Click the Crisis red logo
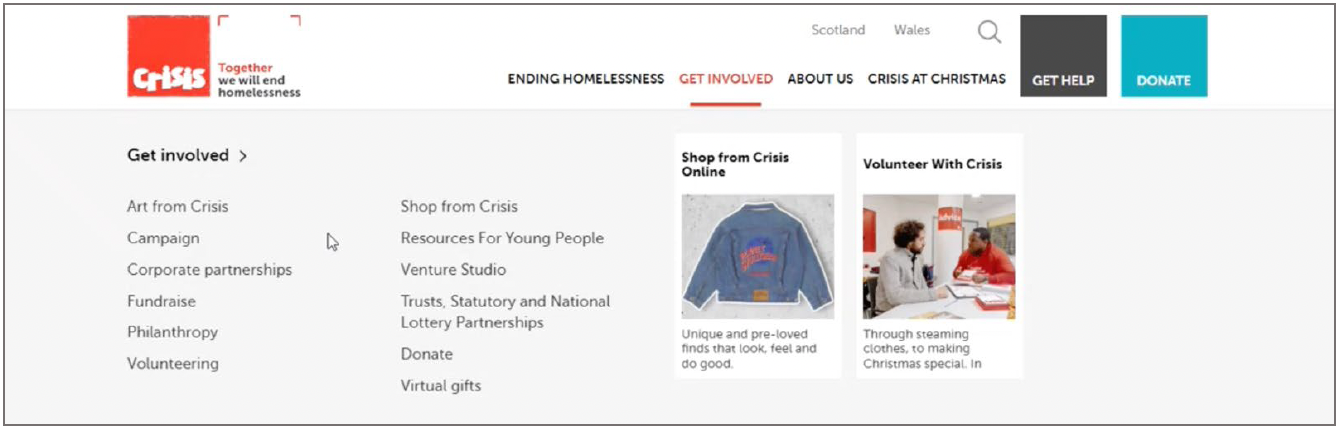 [x=167, y=57]
